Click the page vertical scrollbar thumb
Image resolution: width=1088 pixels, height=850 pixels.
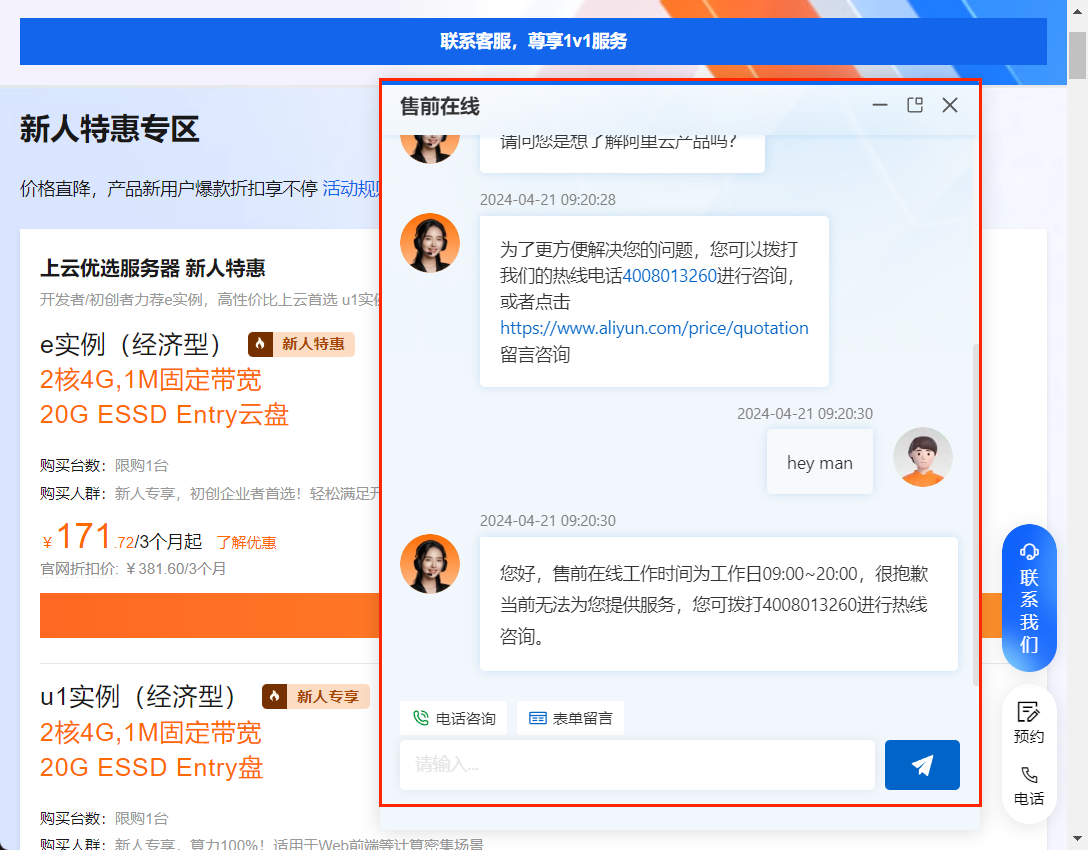[1077, 56]
